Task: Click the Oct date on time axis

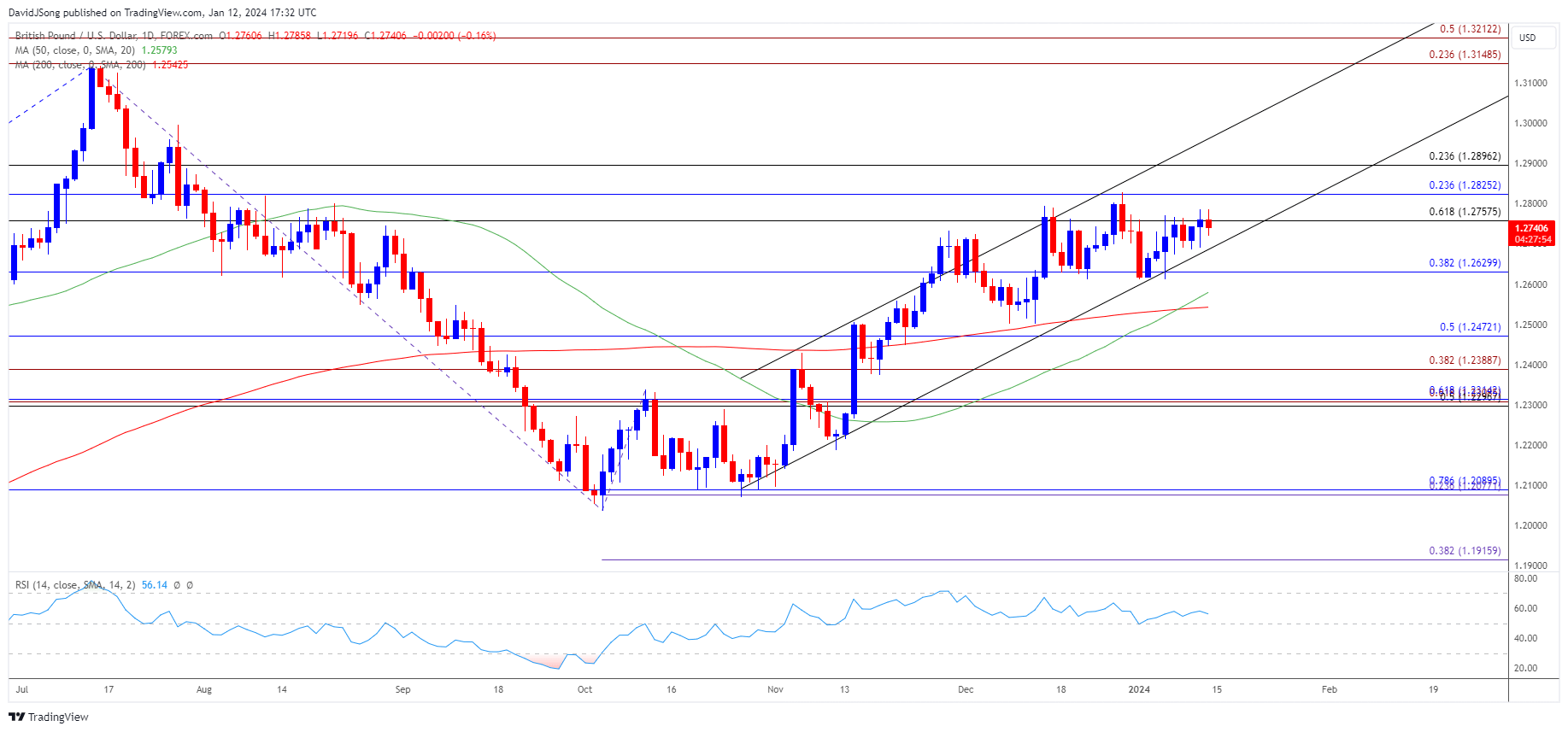Action: (x=584, y=689)
